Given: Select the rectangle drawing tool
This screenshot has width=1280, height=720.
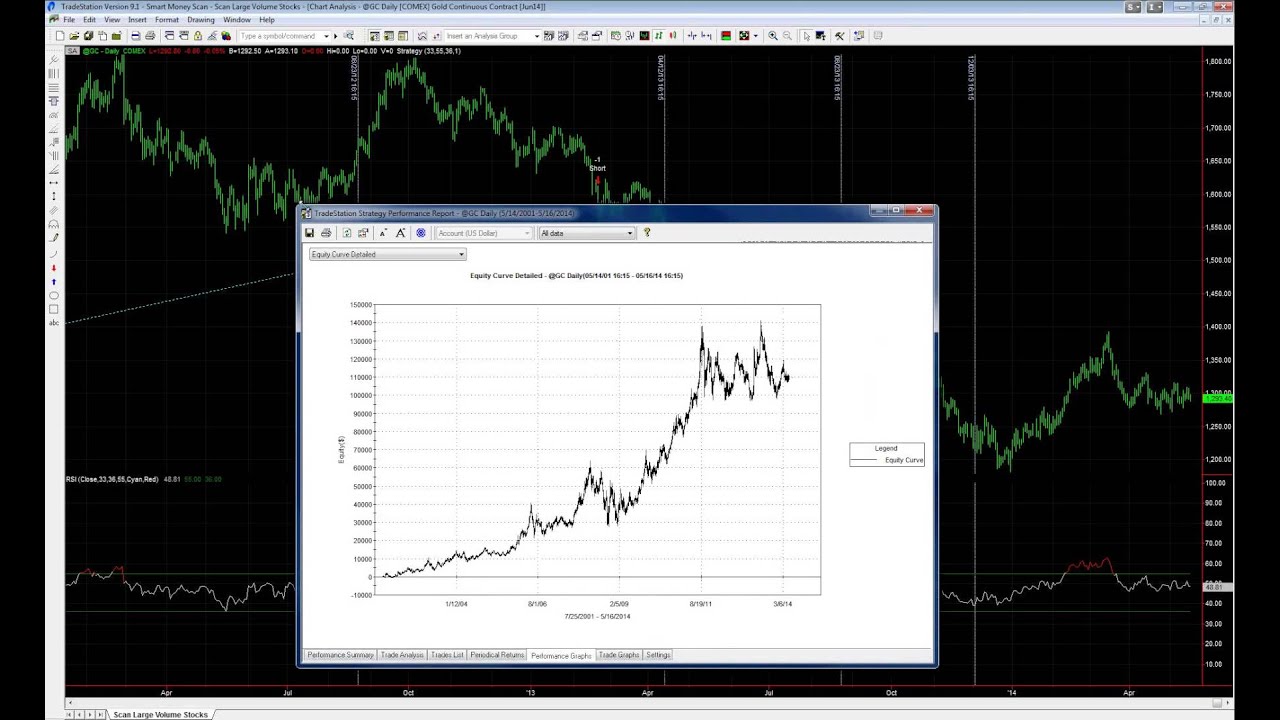Looking at the screenshot, I should tap(54, 309).
